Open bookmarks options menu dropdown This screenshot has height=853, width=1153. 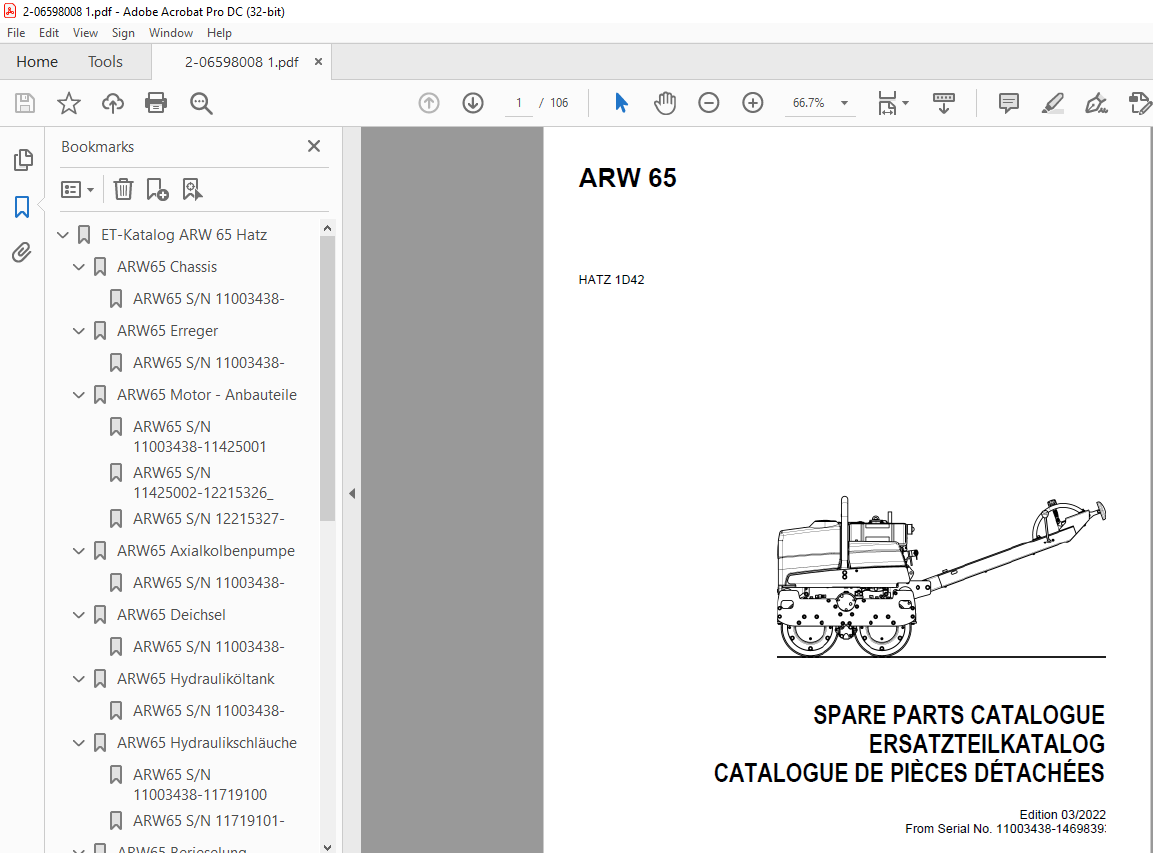point(77,190)
